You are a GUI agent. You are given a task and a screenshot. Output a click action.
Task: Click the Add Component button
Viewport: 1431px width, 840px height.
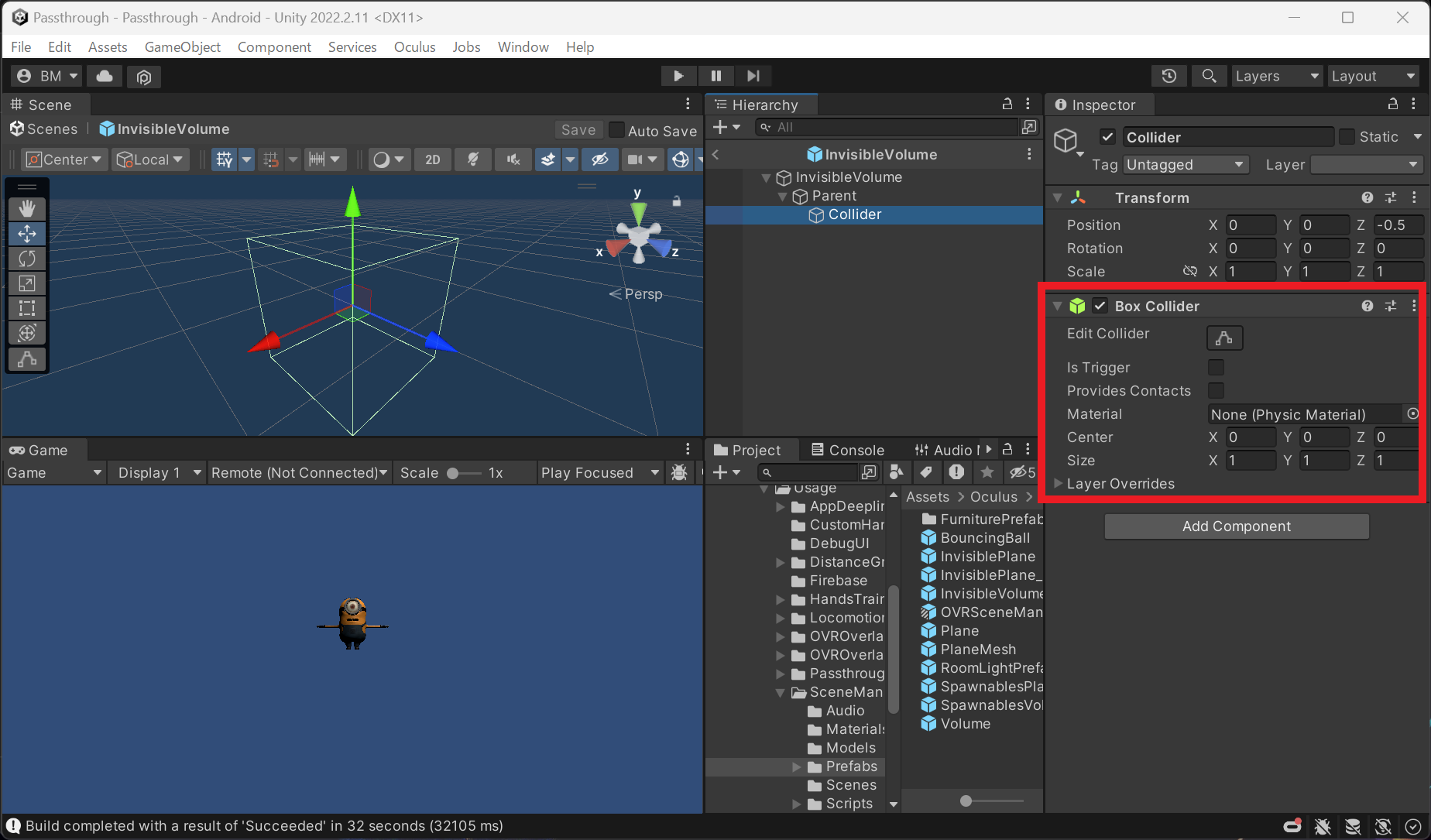tap(1236, 526)
